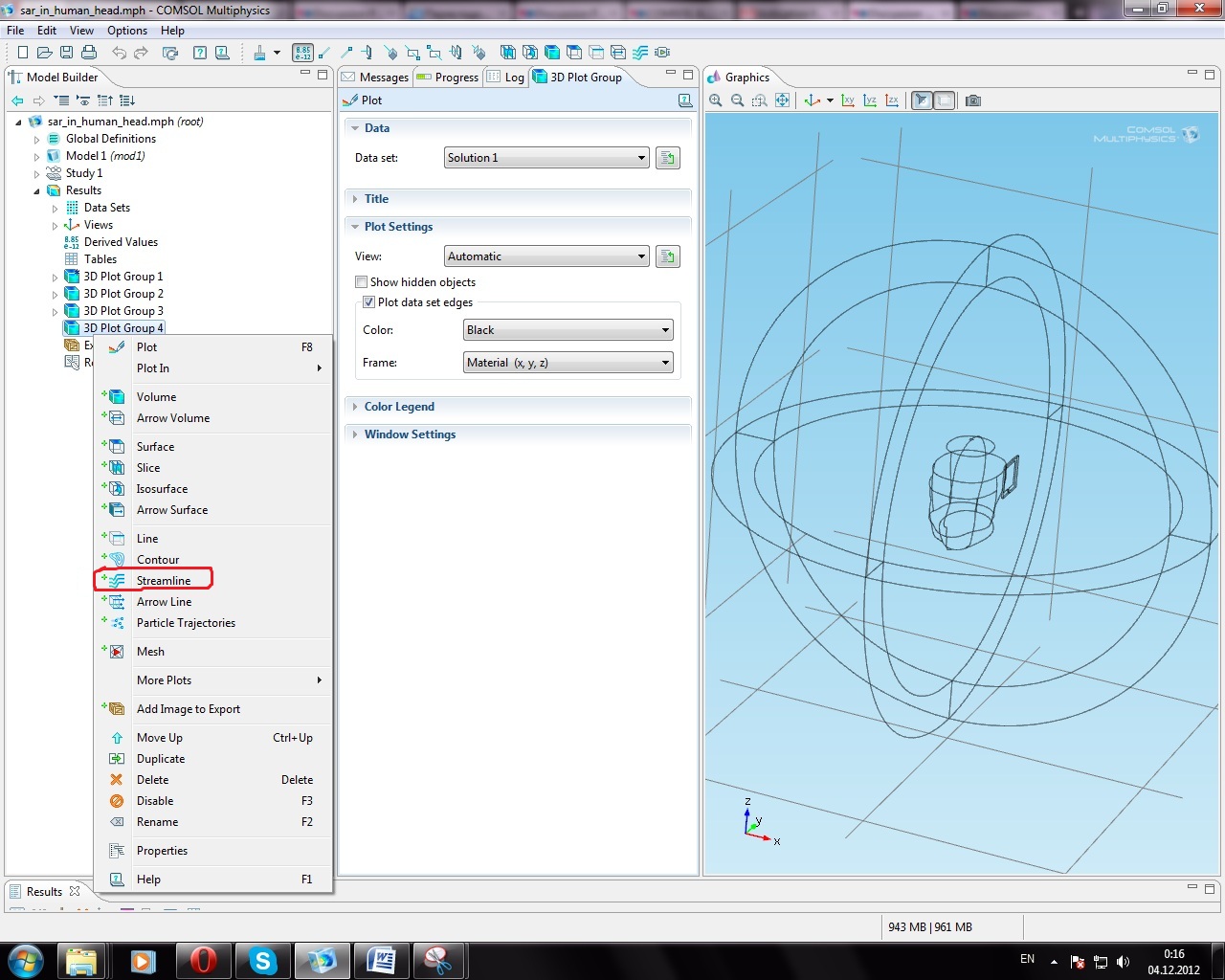Switch to the Log tab
This screenshot has width=1225, height=980.
click(505, 78)
